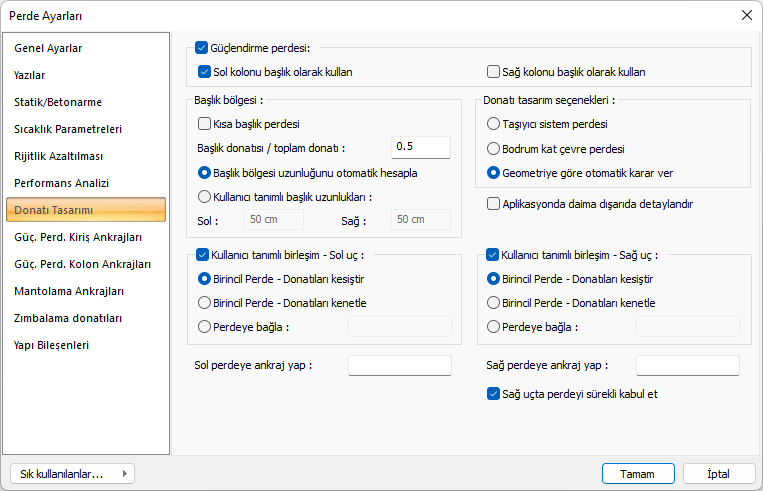Click the Sağ perdeye ankraj yap field

[687, 365]
